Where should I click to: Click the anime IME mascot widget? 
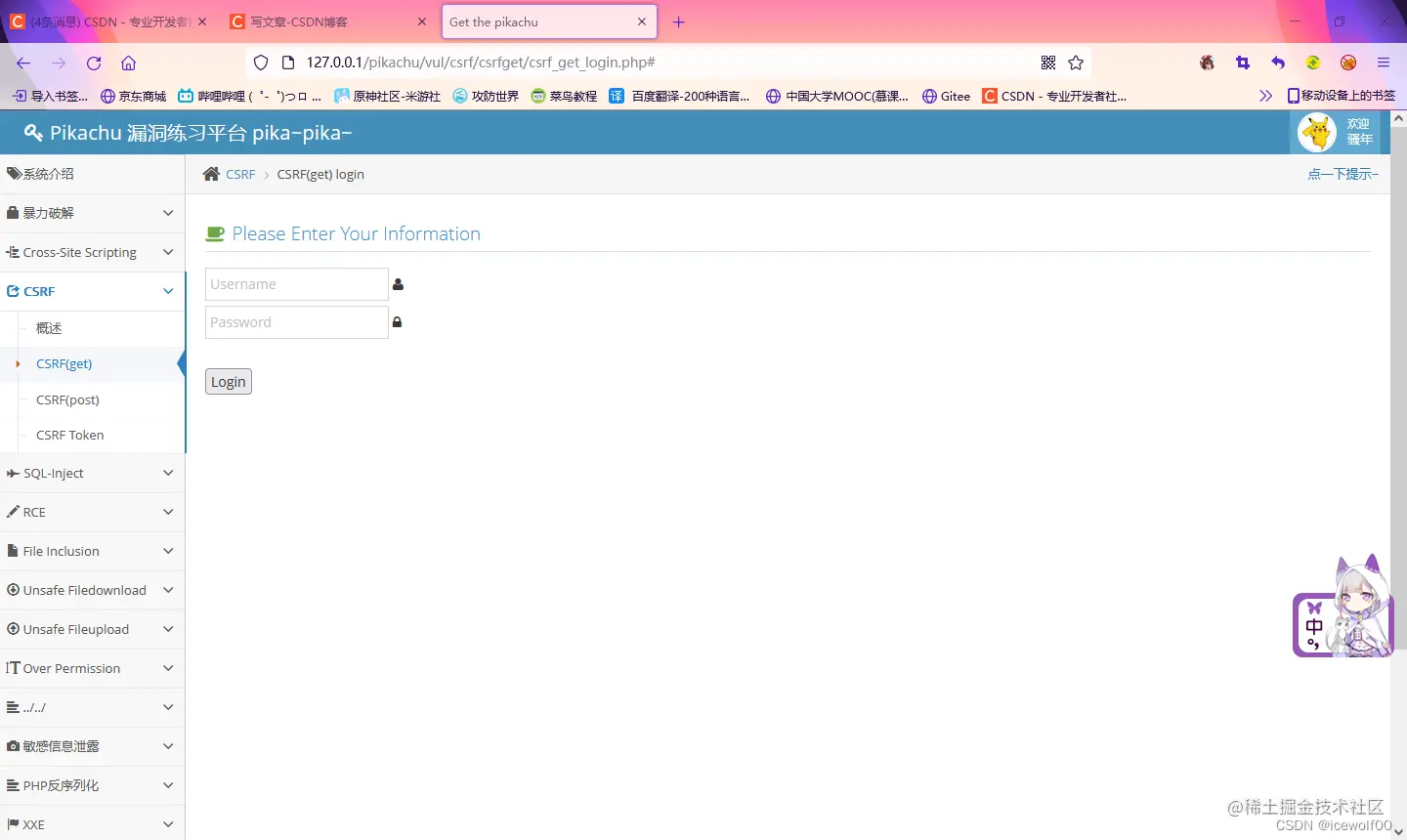coord(1343,607)
